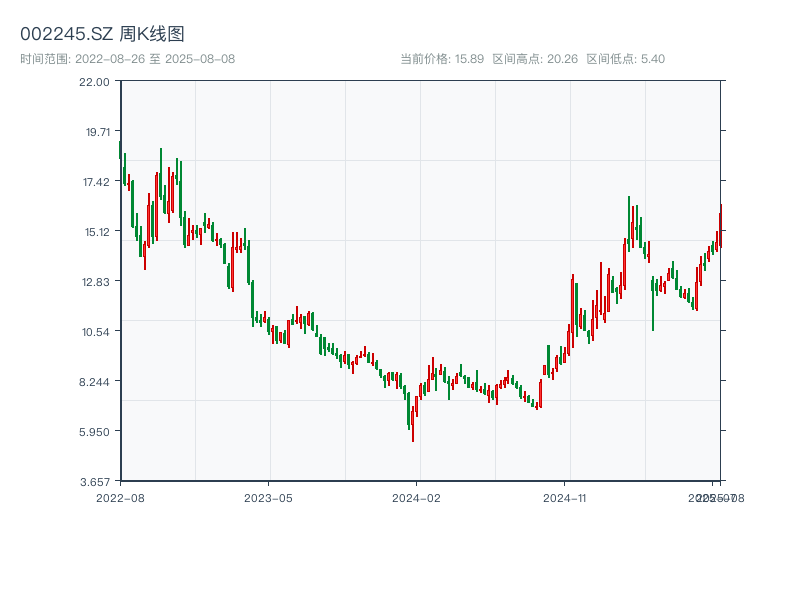
Task: Click the 区间低点 5.40 label
Action: pyautogui.click(x=625, y=59)
